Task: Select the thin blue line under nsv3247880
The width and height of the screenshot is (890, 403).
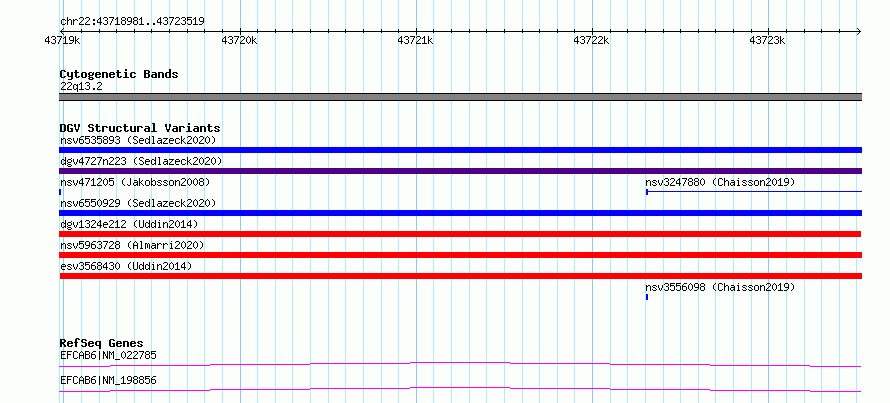Action: pyautogui.click(x=754, y=192)
